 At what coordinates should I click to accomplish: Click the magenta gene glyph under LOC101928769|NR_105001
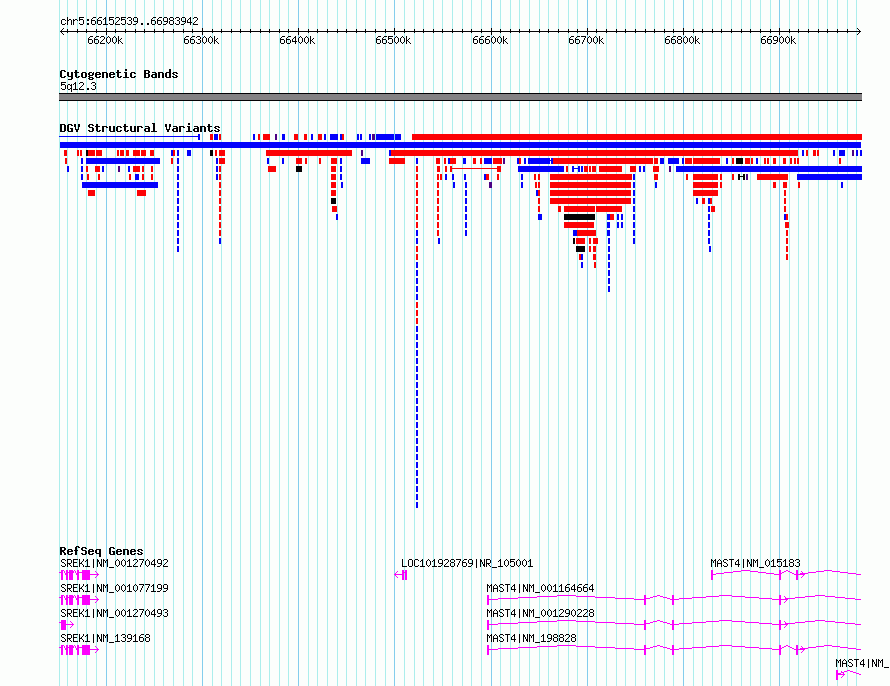(x=401, y=575)
